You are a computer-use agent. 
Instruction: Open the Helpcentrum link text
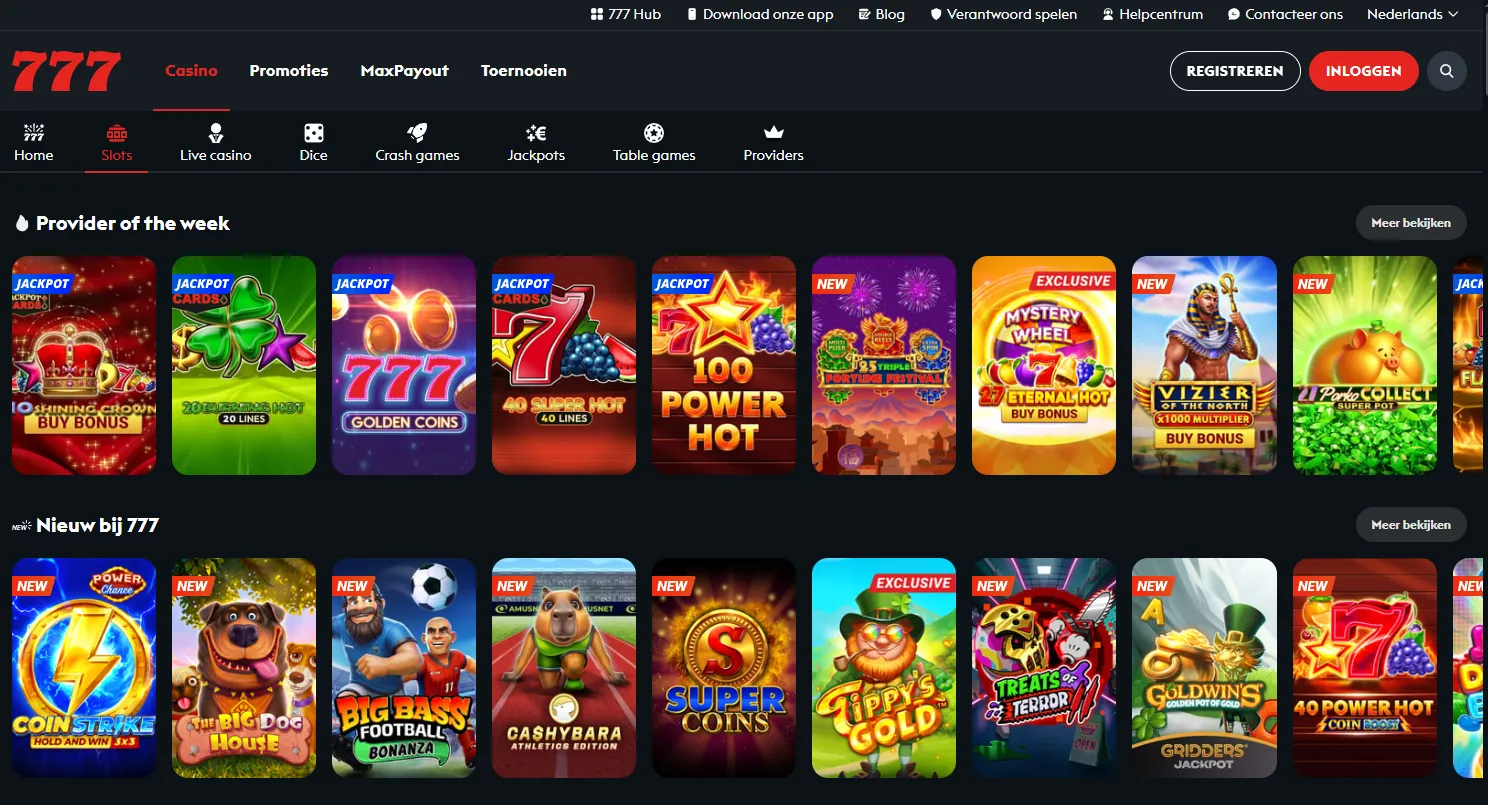coord(1161,14)
